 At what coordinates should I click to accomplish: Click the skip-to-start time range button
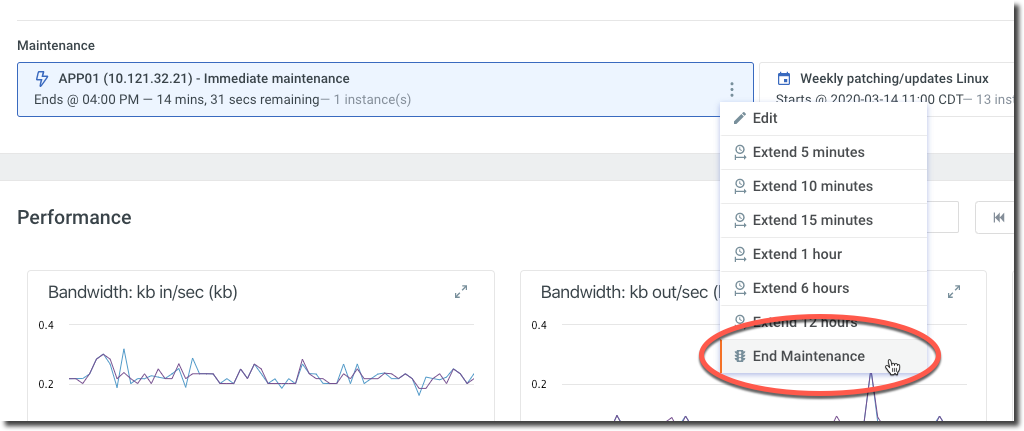pyautogui.click(x=998, y=217)
